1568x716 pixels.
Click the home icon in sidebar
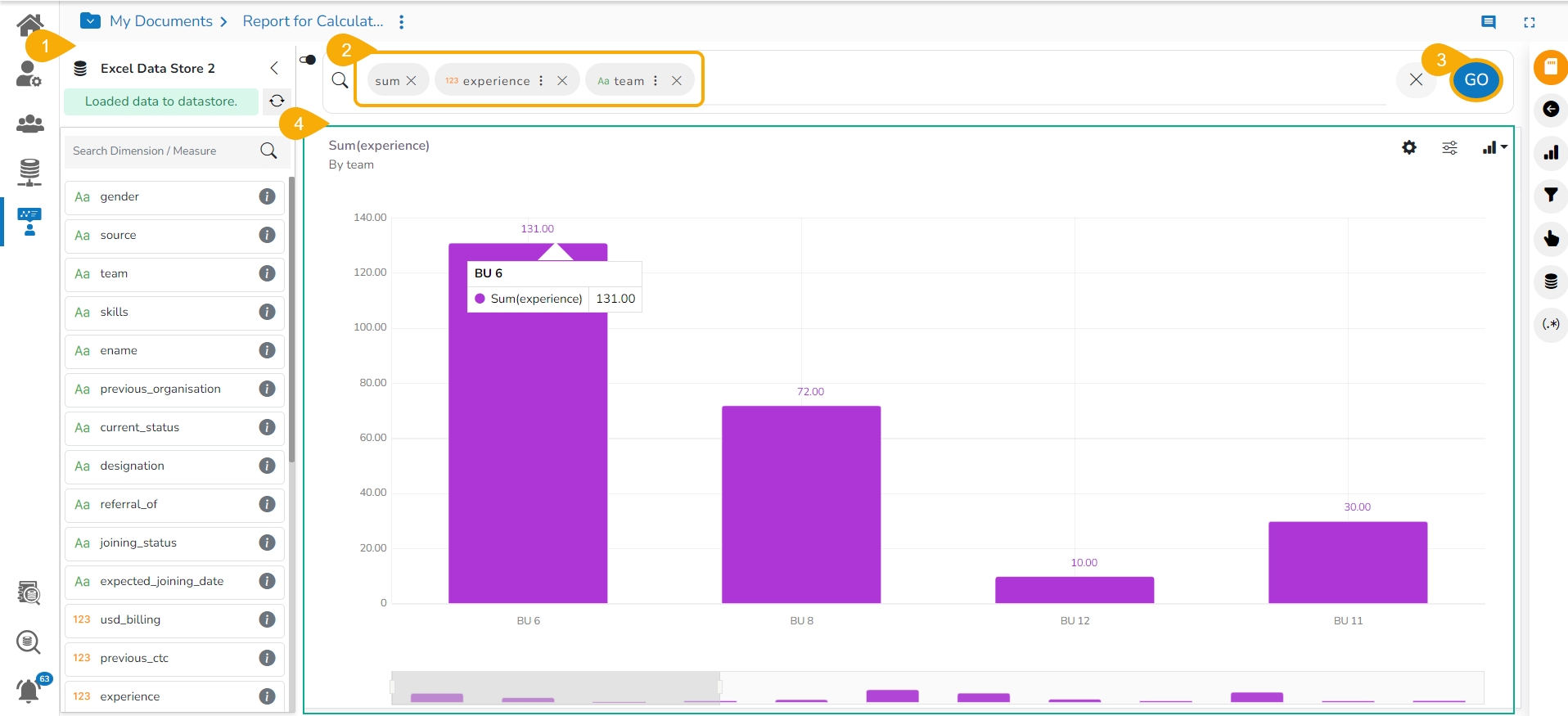point(29,25)
